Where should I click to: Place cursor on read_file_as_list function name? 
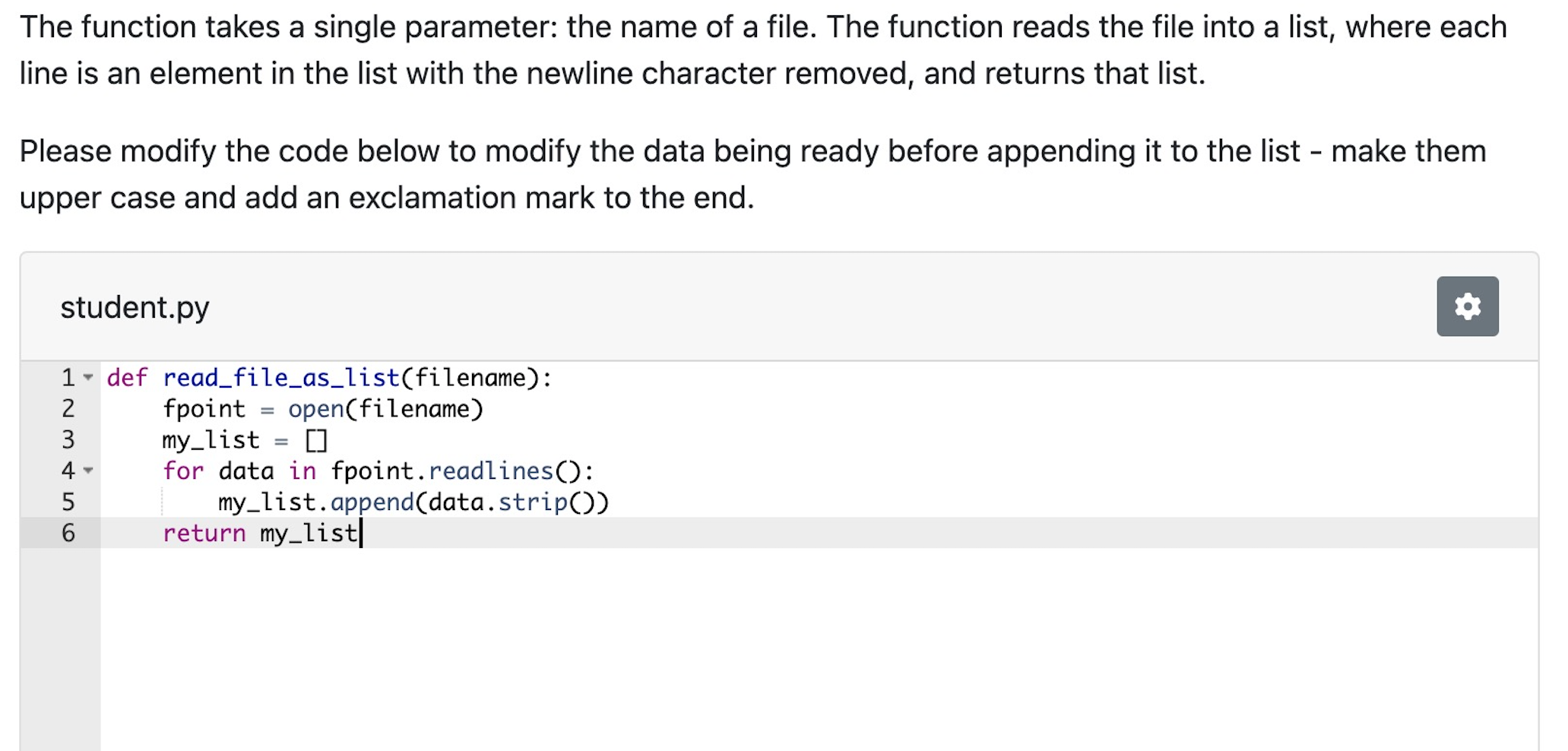[281, 378]
